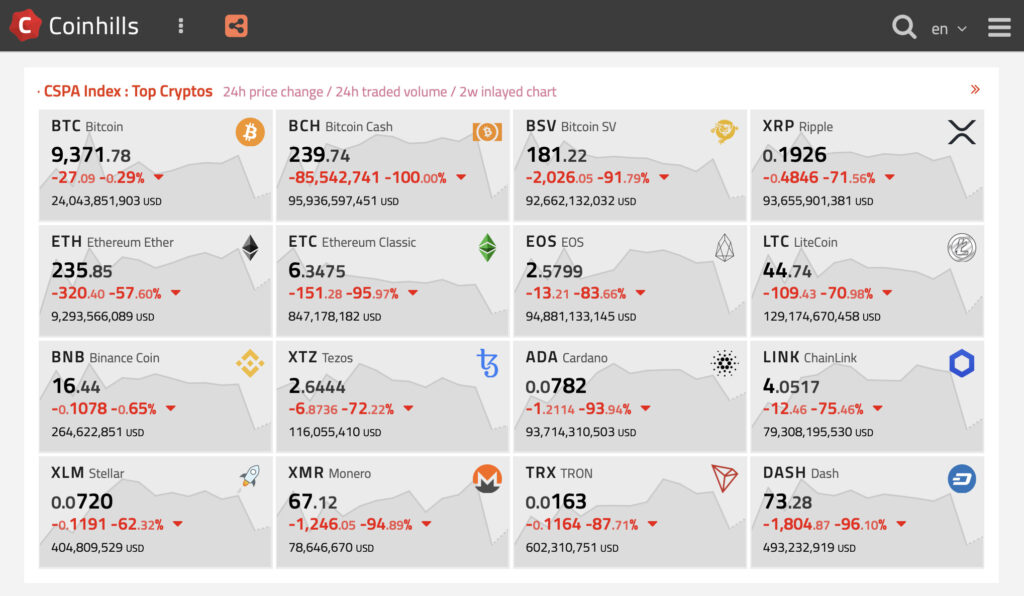Open the XMR Monero card title
Viewport: 1024px width, 596px height.
tap(330, 473)
